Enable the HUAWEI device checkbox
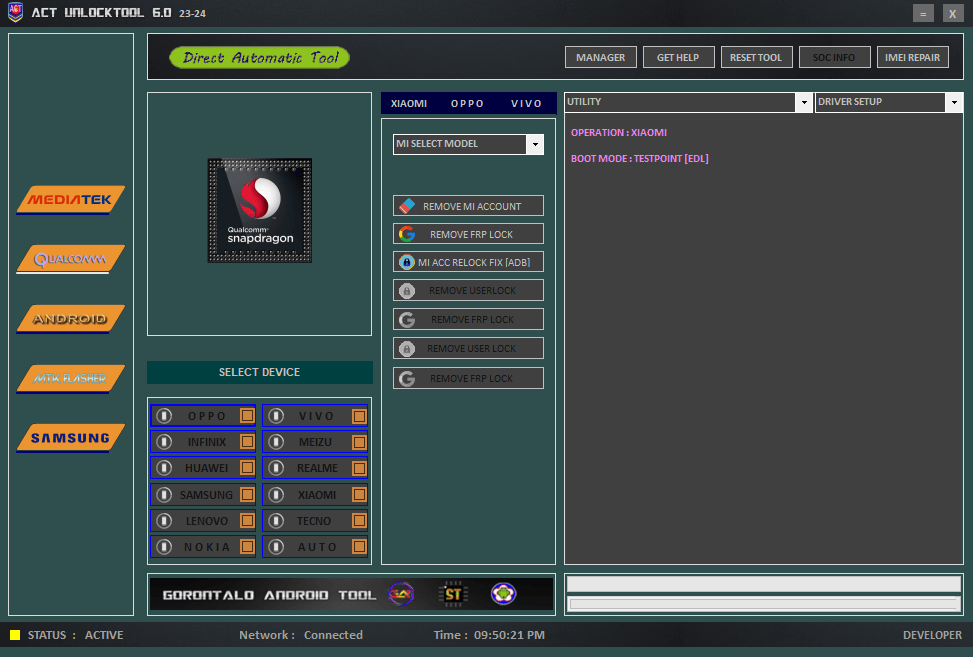973x657 pixels. point(247,468)
